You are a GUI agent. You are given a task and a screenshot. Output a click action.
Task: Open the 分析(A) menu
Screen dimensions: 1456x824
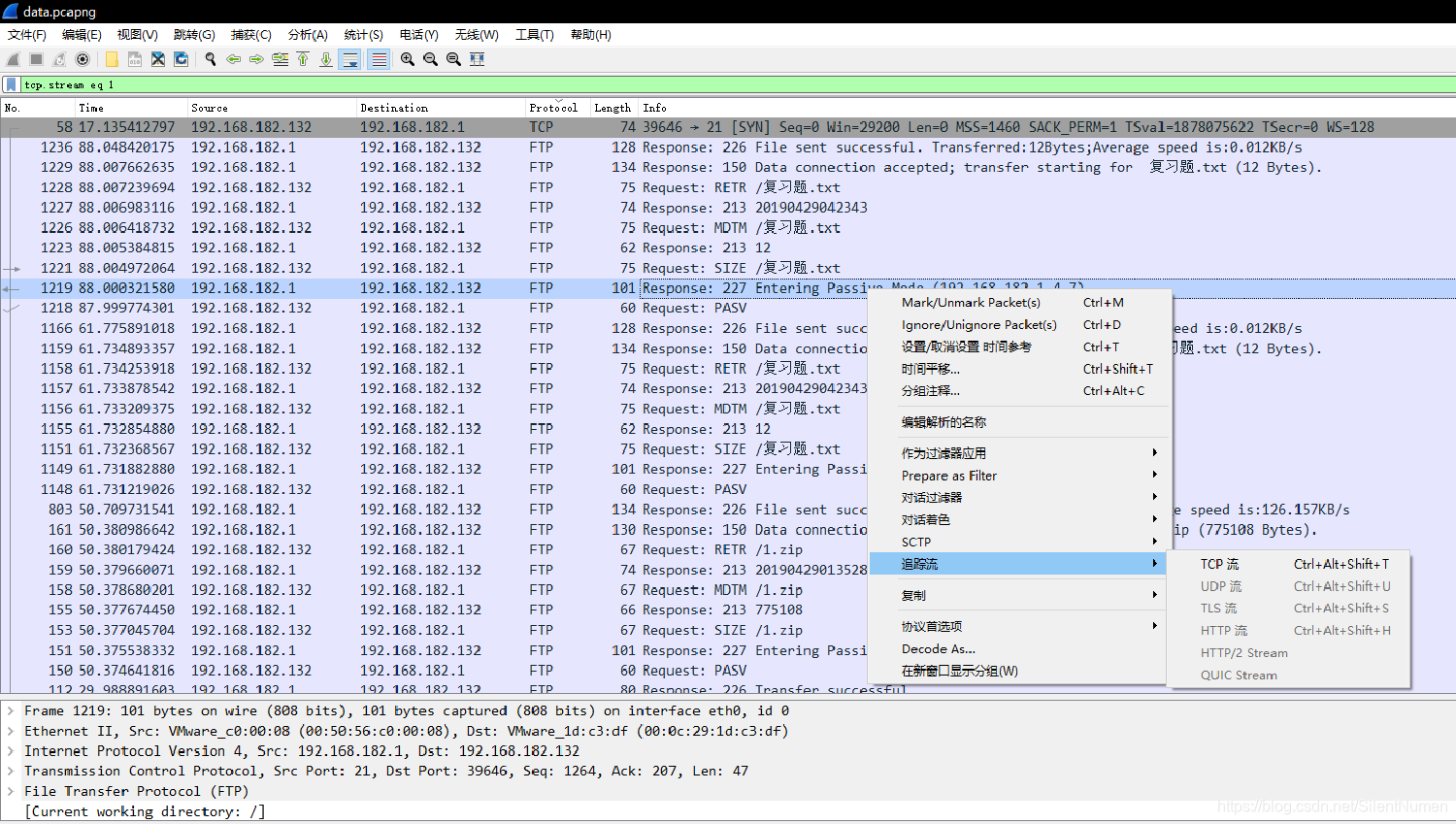308,35
